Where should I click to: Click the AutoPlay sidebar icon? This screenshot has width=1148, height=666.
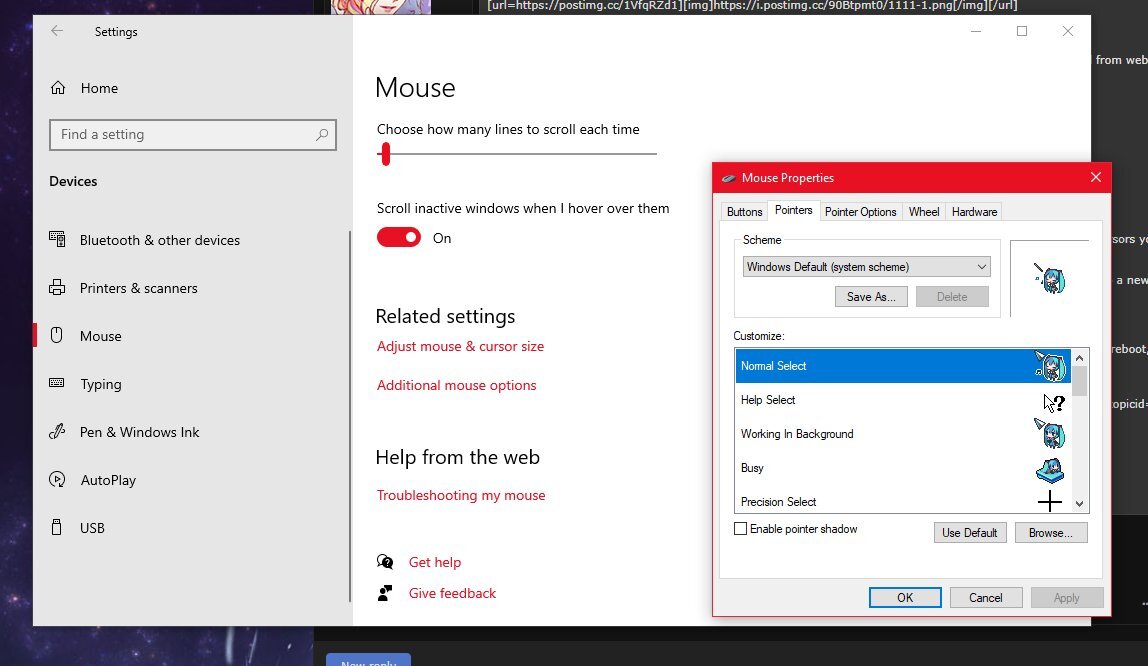pyautogui.click(x=55, y=480)
